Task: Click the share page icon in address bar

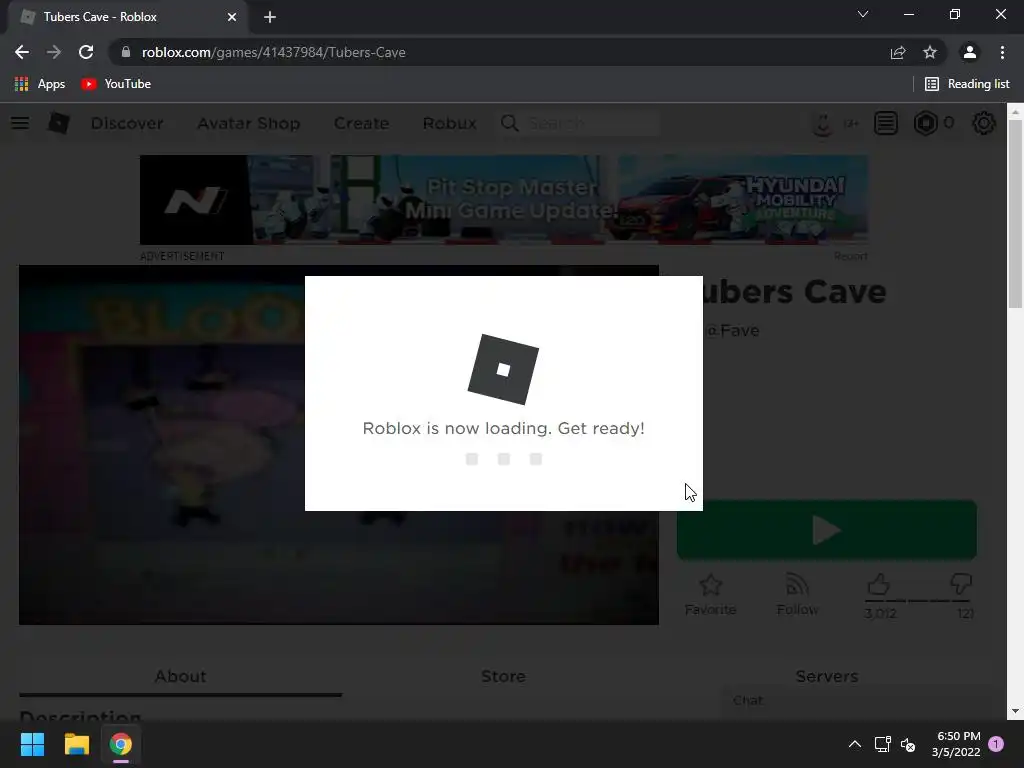Action: pos(898,52)
